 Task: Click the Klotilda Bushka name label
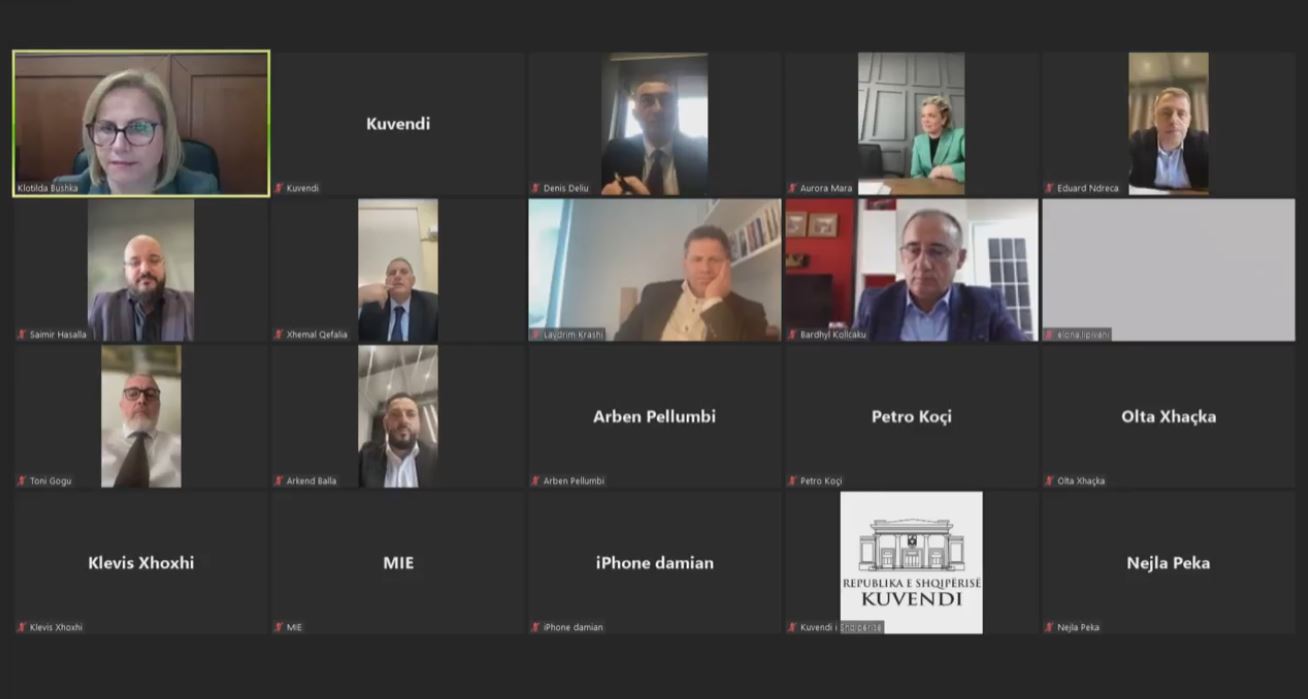(47, 188)
